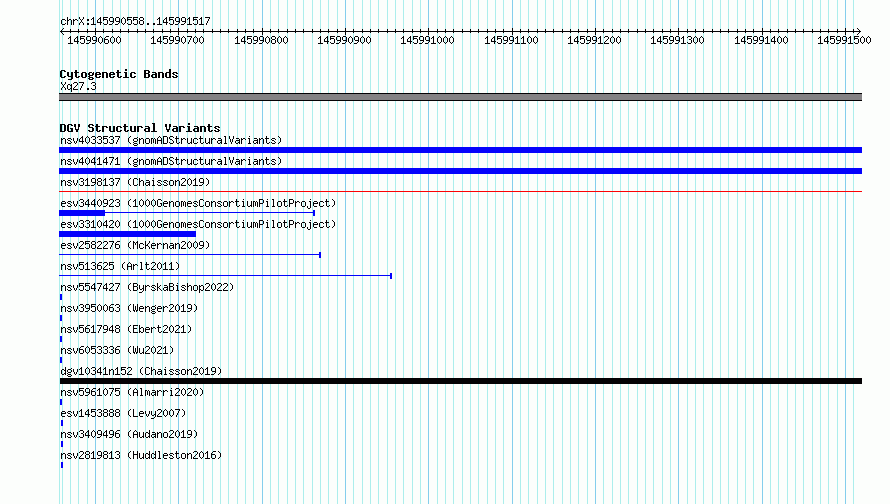Click the nsv3409496 Audano2019 label
Screen dimensions: 890x504
(129, 434)
